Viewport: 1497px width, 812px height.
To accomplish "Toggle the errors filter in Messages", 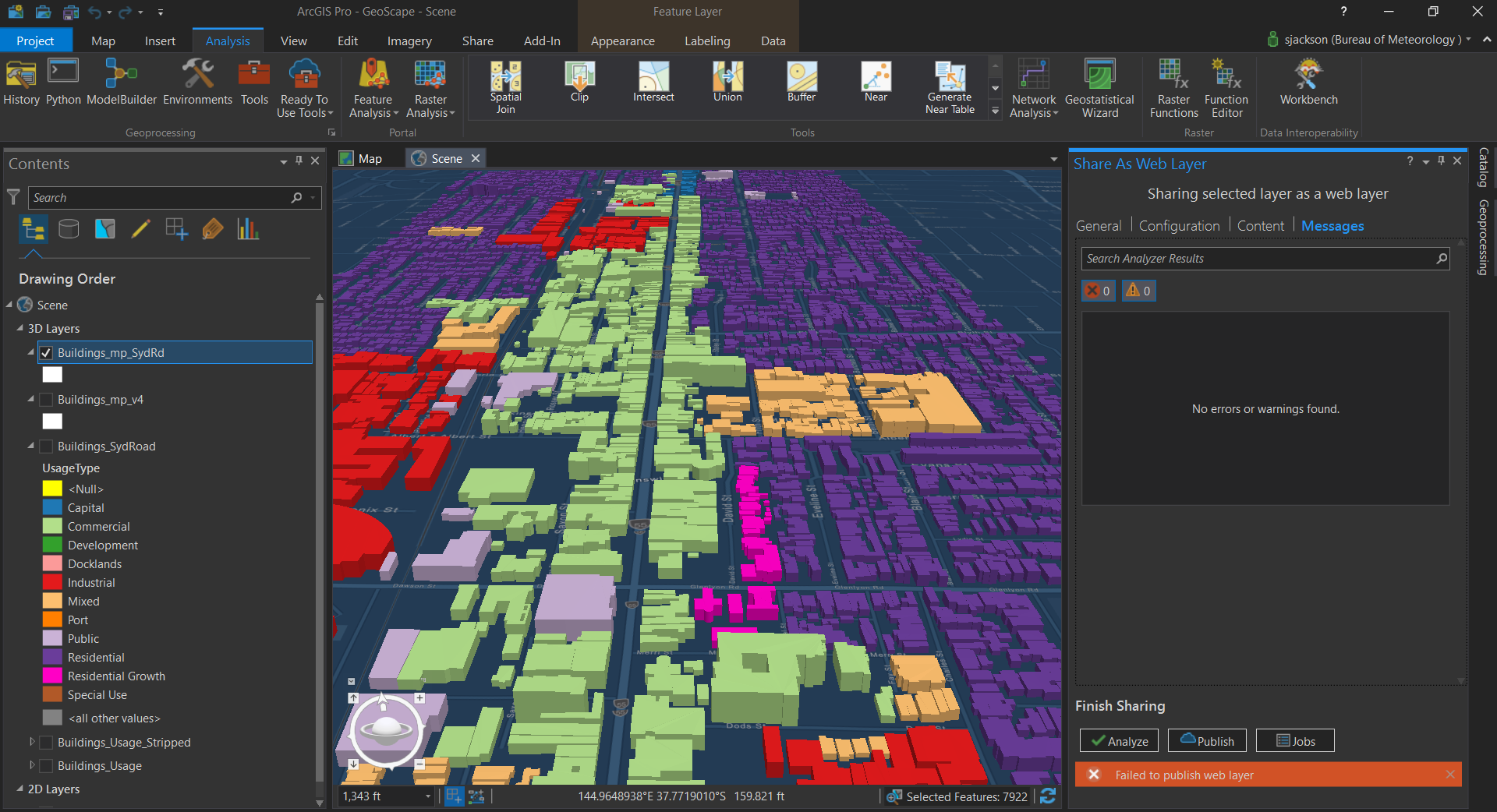I will [x=1098, y=291].
